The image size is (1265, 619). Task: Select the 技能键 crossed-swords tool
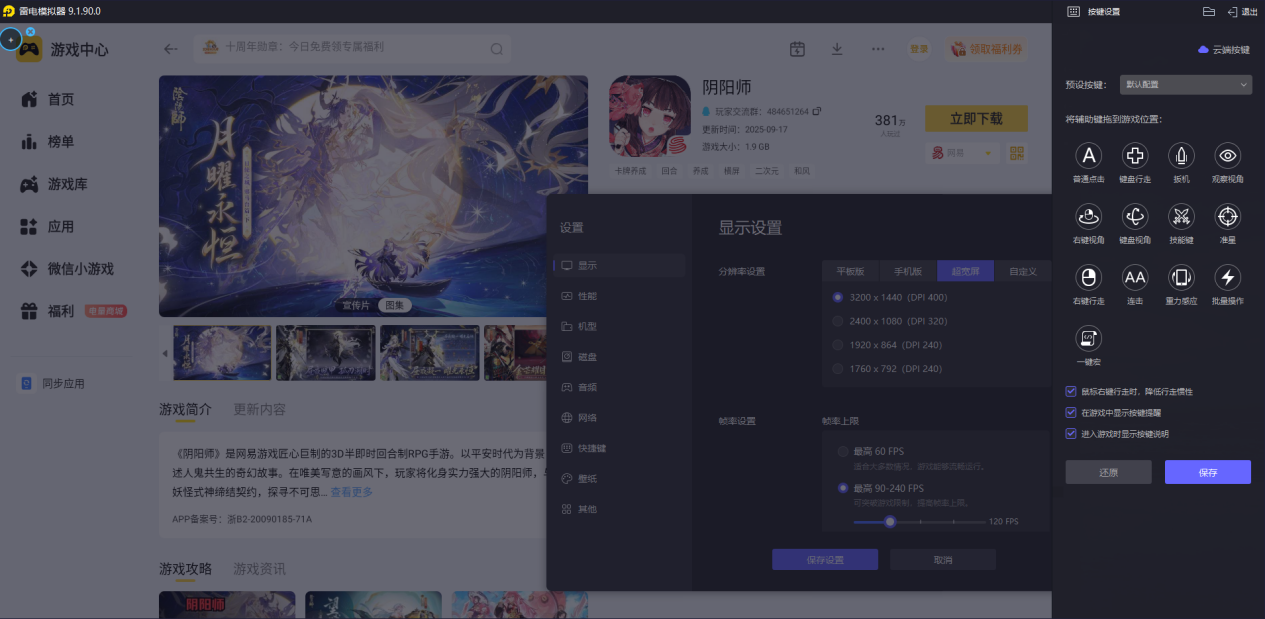pyautogui.click(x=1181, y=216)
